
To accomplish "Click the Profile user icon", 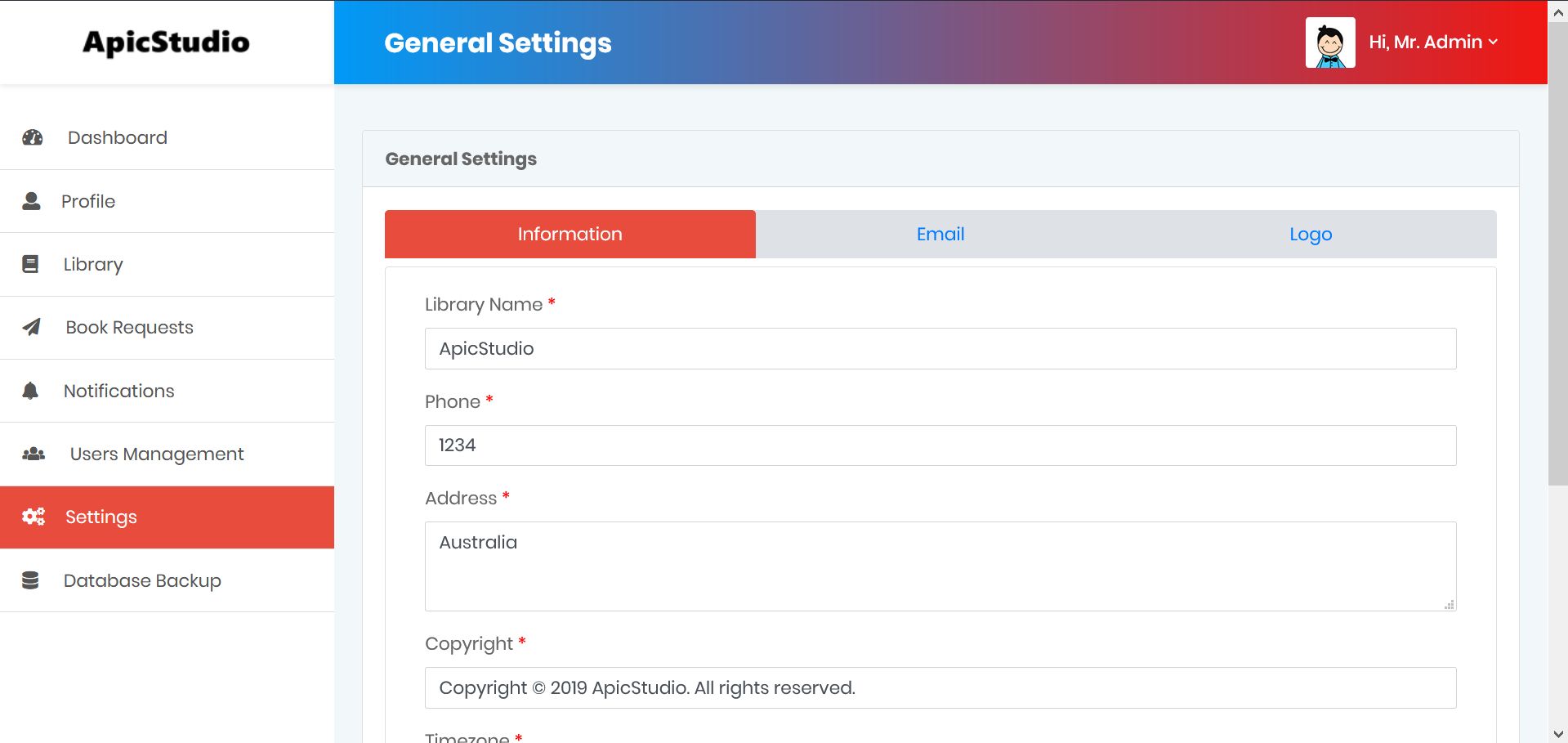I will [x=31, y=201].
